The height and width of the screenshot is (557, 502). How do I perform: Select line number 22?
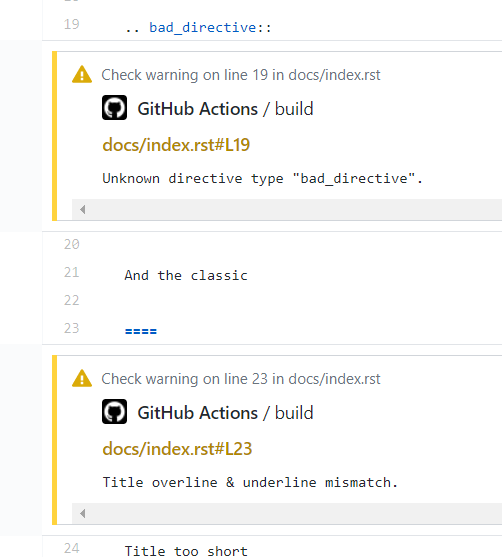tap(71, 301)
